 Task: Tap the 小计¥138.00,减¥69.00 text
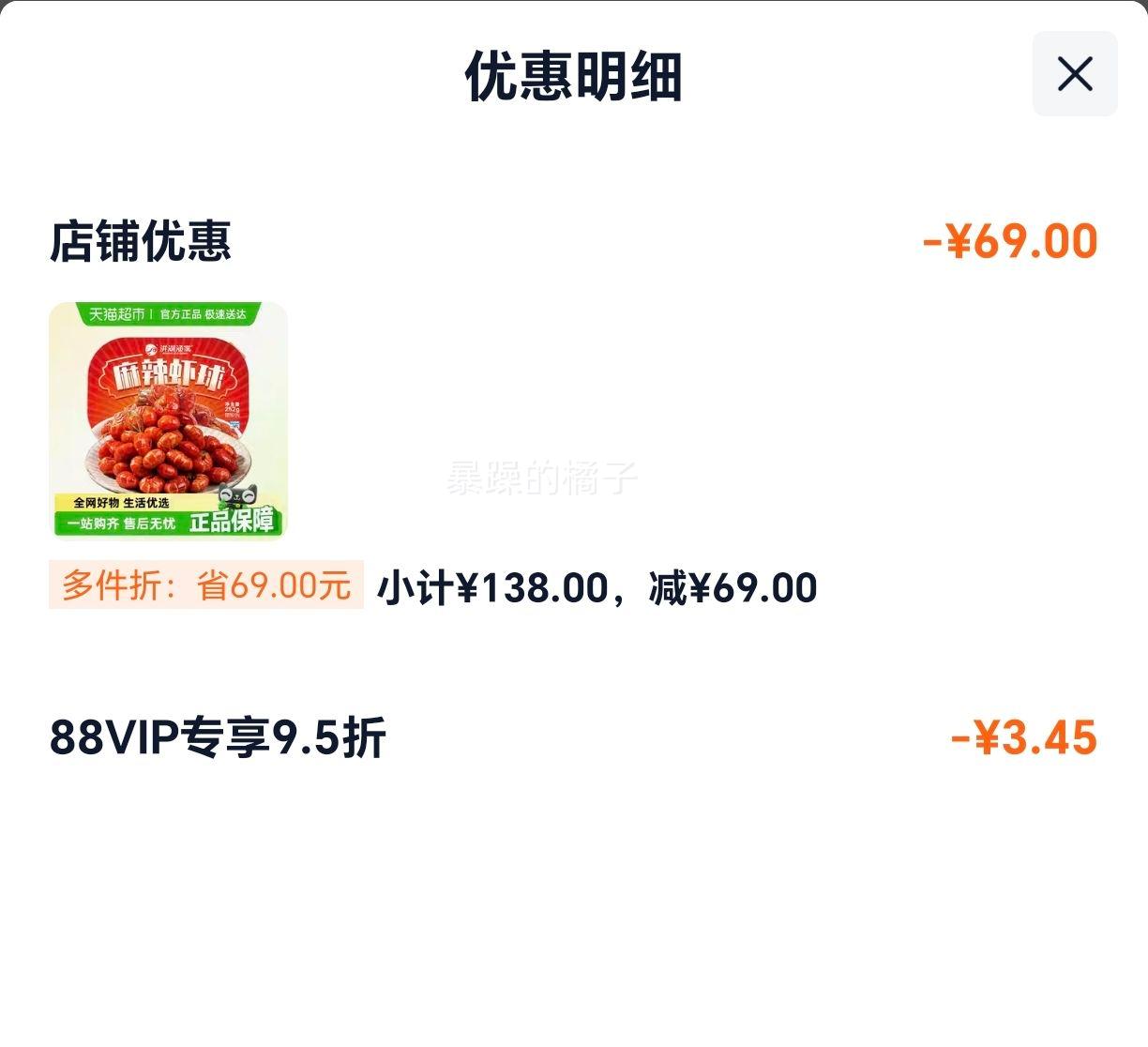[x=597, y=588]
